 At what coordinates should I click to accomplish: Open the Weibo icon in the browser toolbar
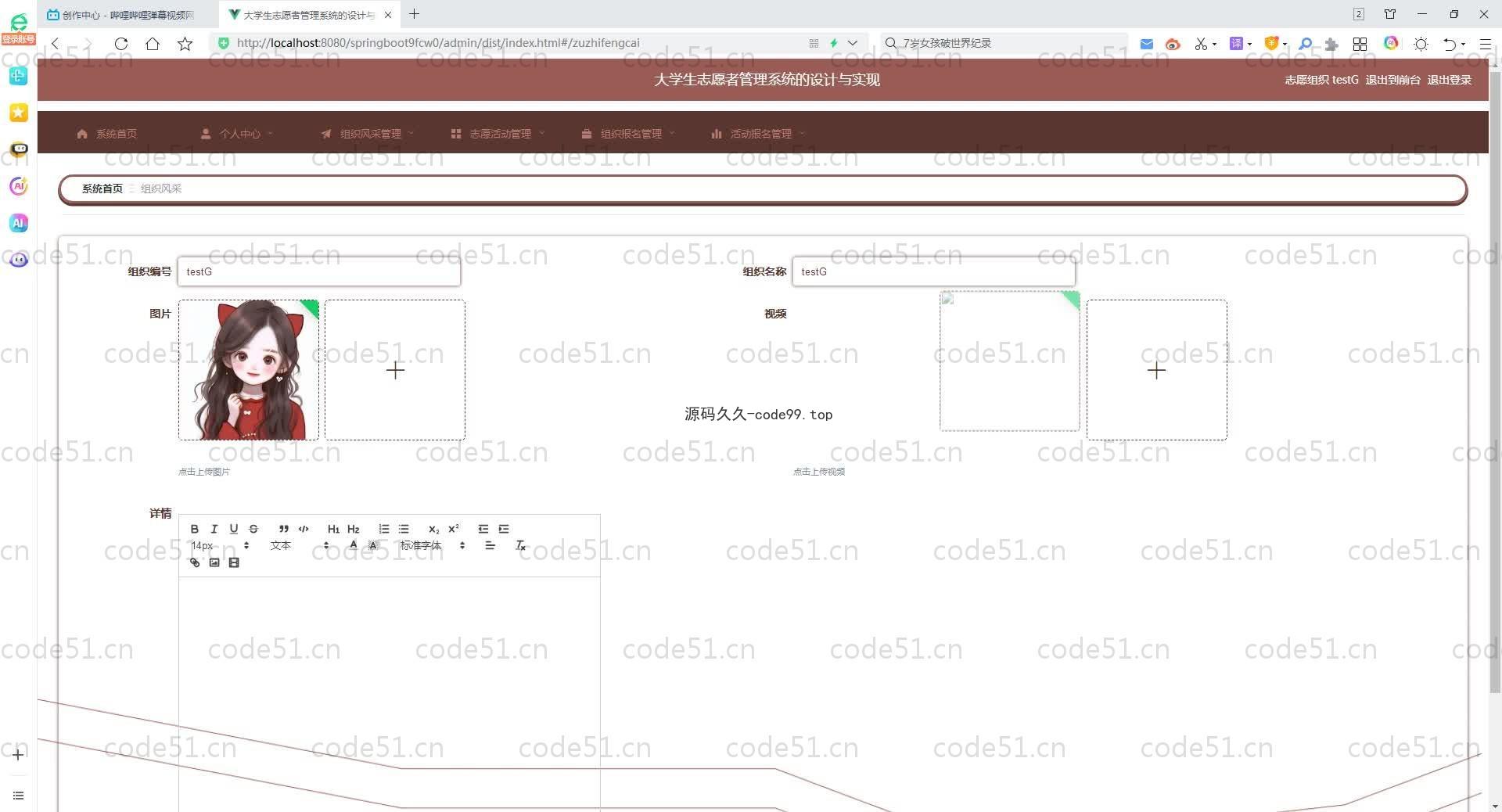[1172, 44]
